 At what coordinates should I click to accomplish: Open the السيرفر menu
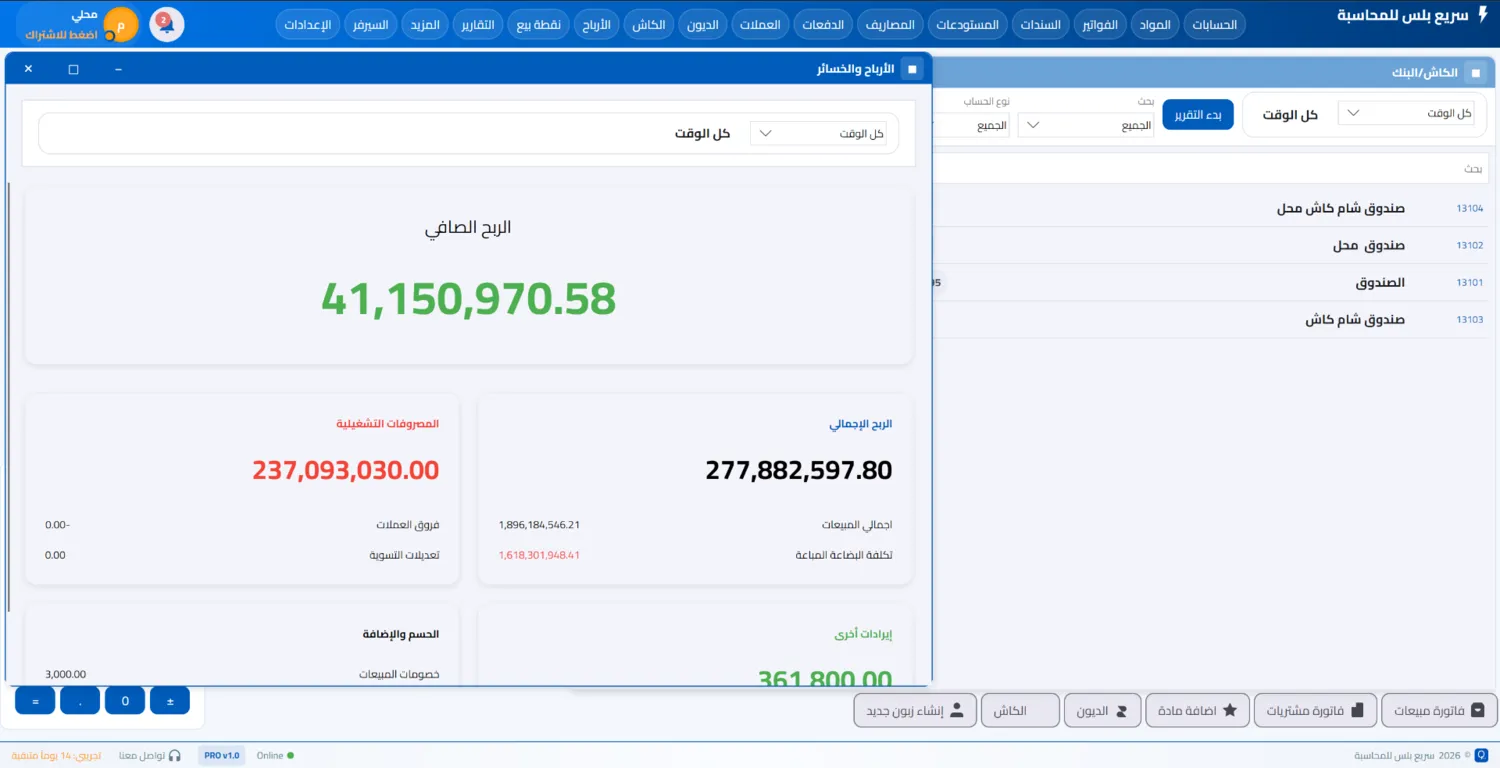point(371,25)
